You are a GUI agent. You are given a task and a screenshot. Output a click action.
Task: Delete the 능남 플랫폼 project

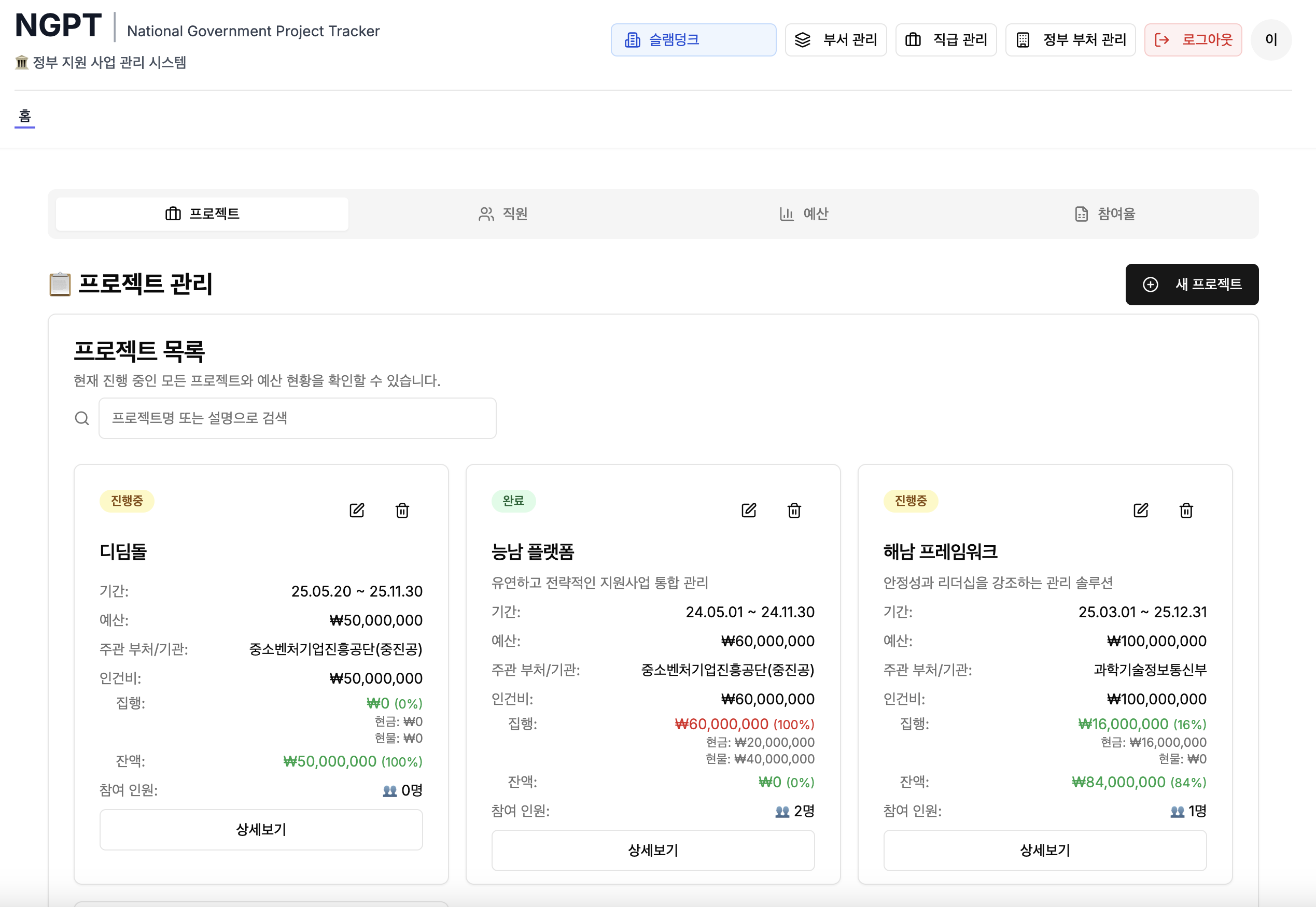(x=794, y=510)
